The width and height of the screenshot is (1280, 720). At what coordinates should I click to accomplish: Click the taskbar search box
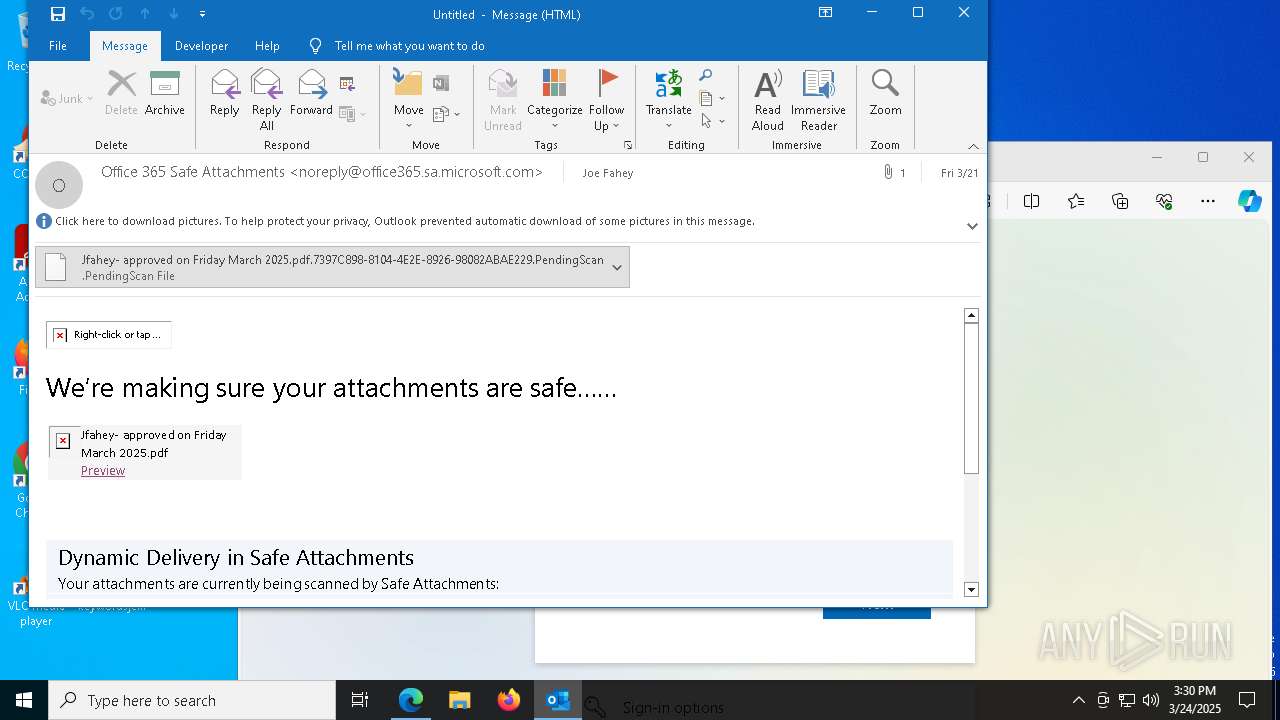(192, 700)
